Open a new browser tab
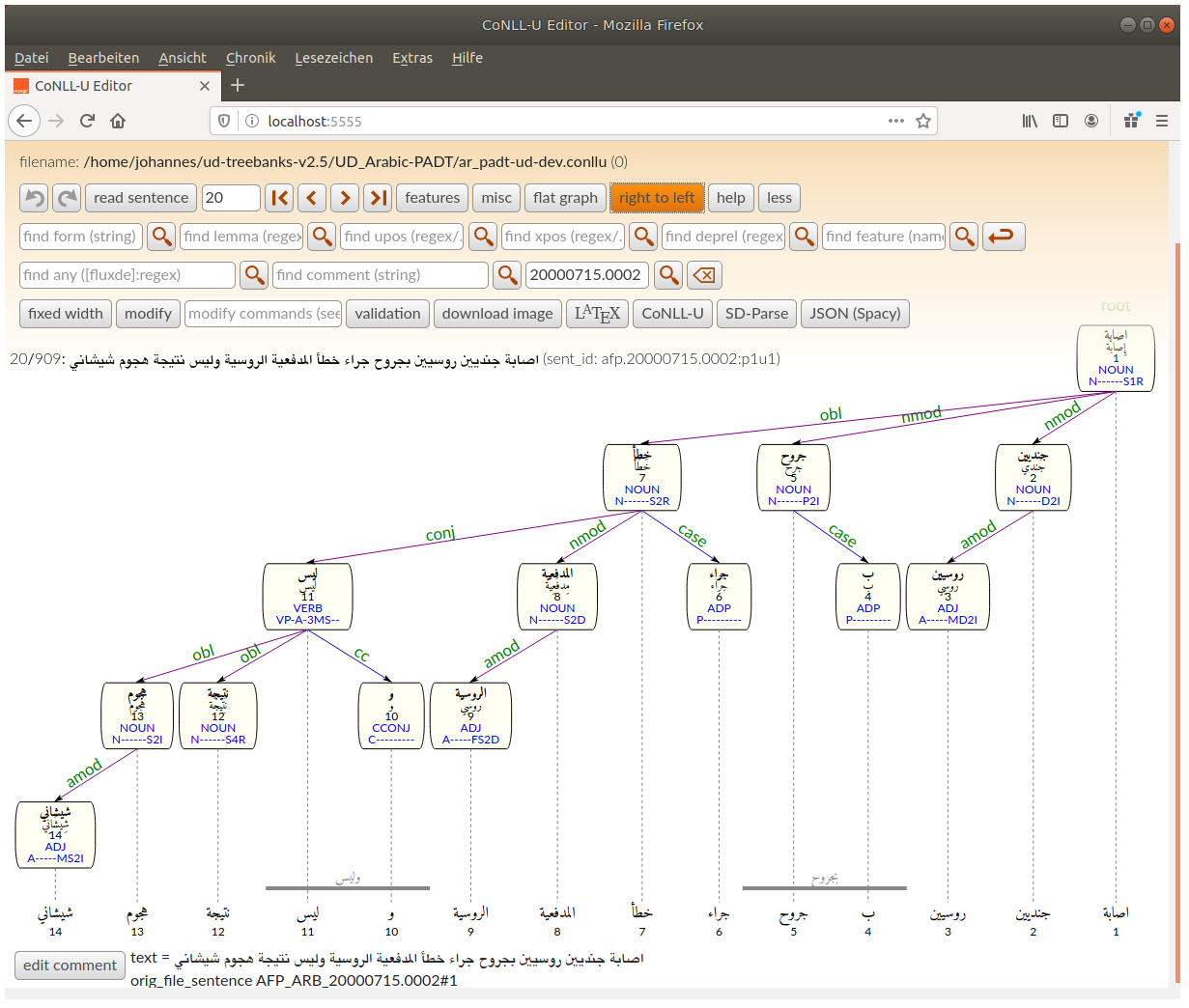1189x1008 pixels. pyautogui.click(x=238, y=85)
